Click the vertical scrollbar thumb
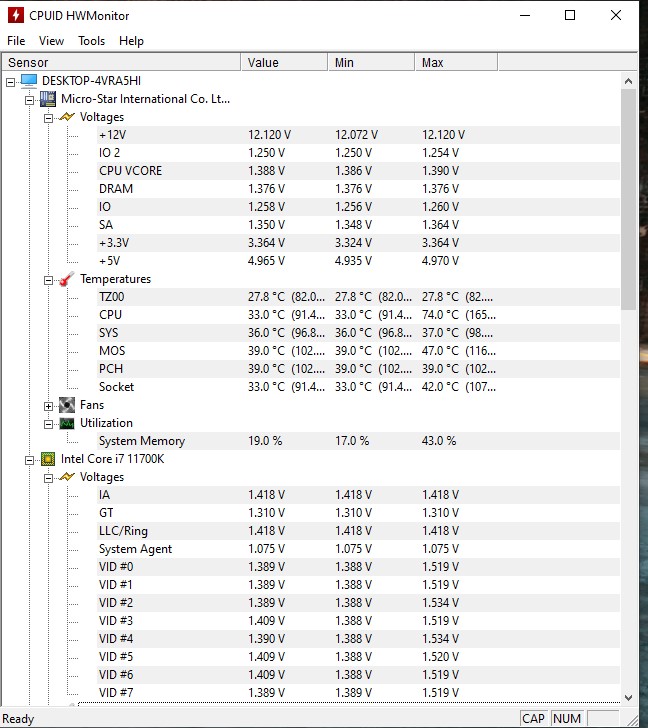The height and width of the screenshot is (728, 648). [x=629, y=199]
